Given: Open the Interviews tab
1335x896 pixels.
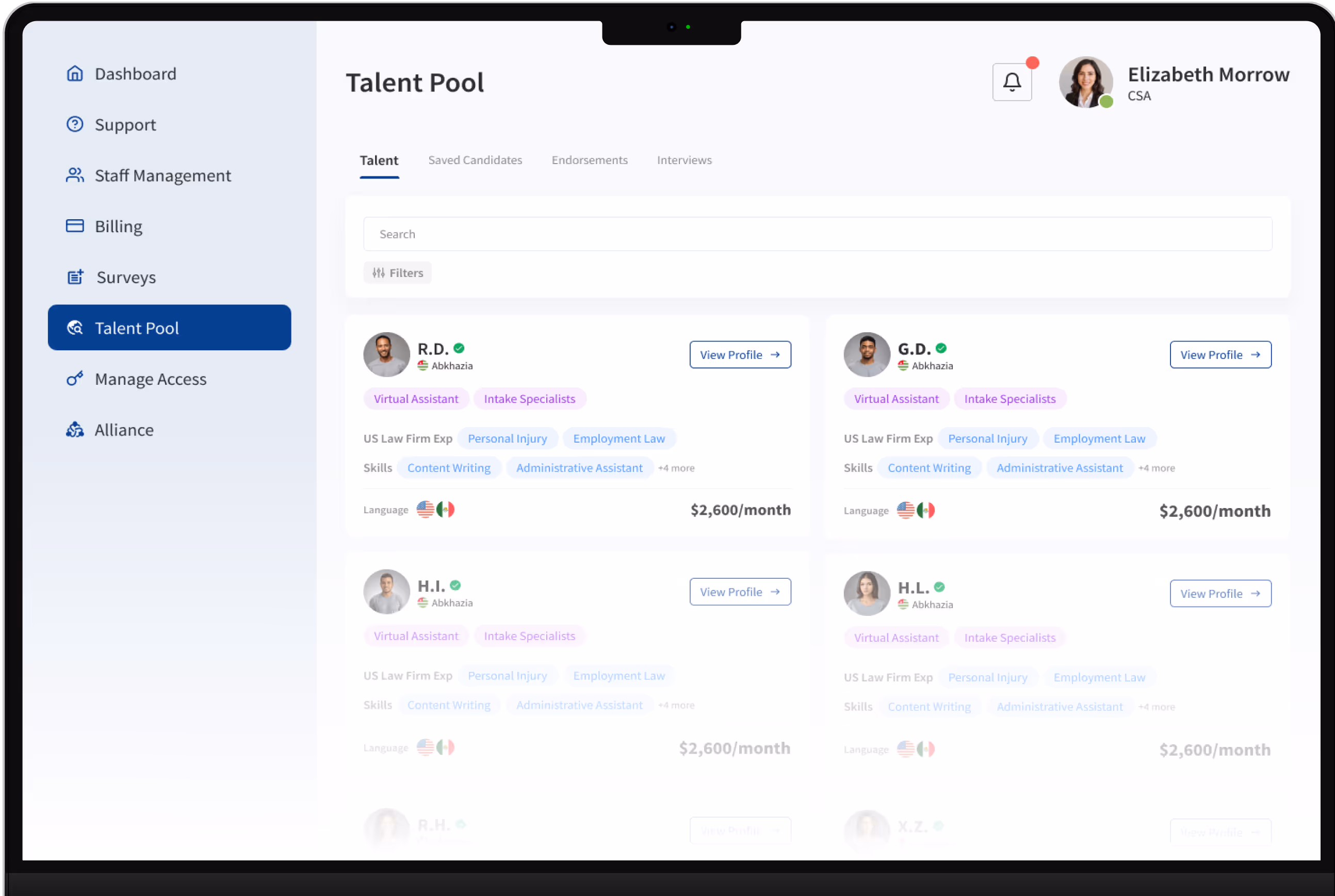Looking at the screenshot, I should coord(684,160).
